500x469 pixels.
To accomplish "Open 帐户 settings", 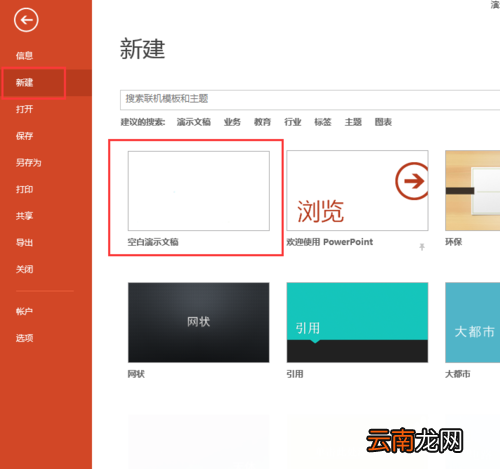I will pyautogui.click(x=24, y=311).
